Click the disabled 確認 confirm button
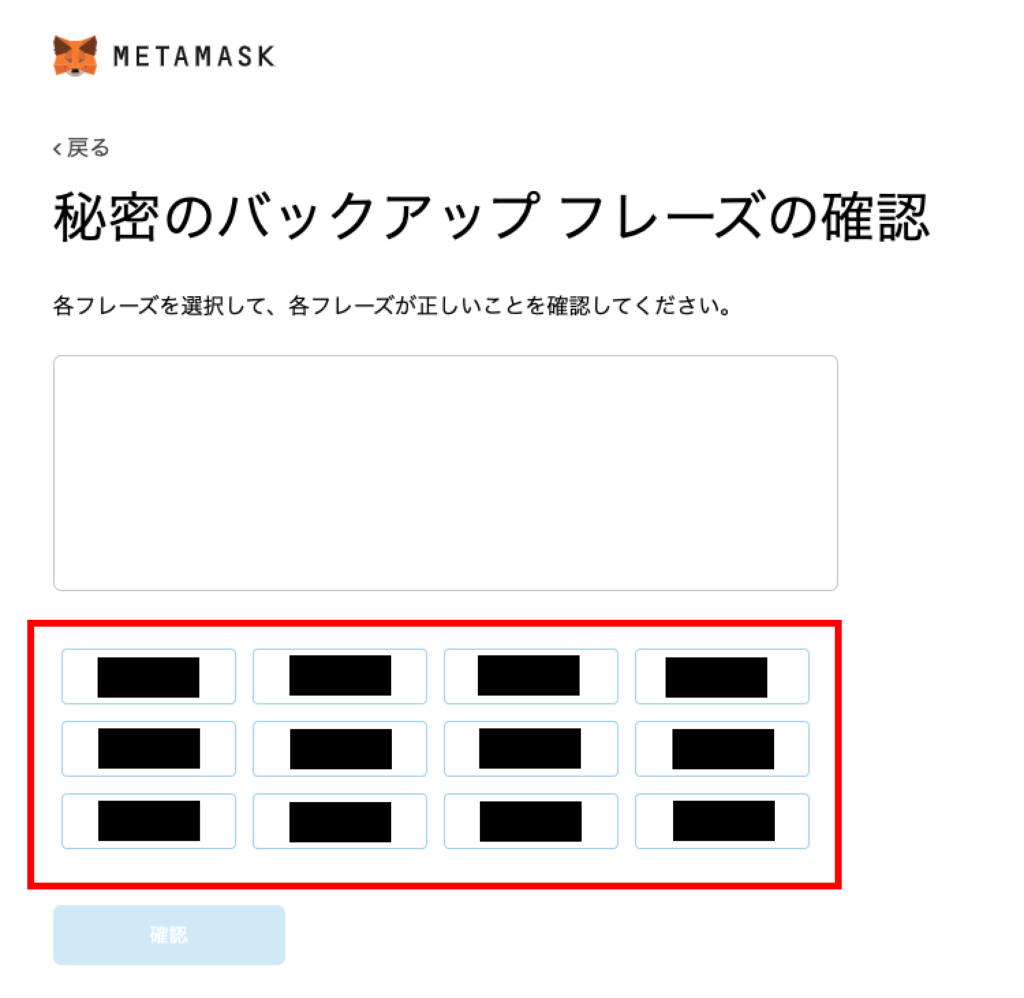The width and height of the screenshot is (1024, 998). 169,935
